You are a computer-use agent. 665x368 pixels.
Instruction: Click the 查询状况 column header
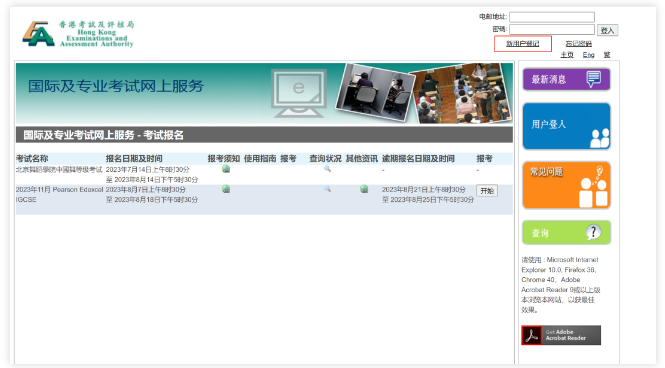point(325,159)
